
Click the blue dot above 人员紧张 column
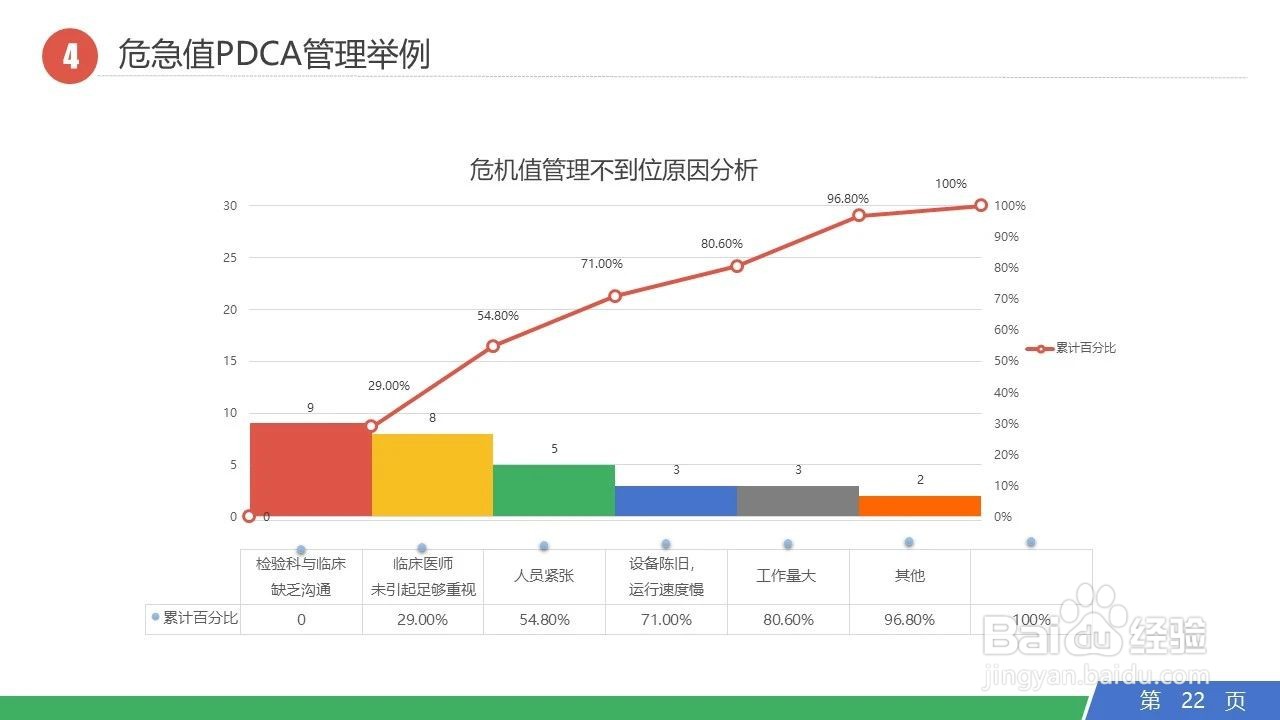click(544, 546)
